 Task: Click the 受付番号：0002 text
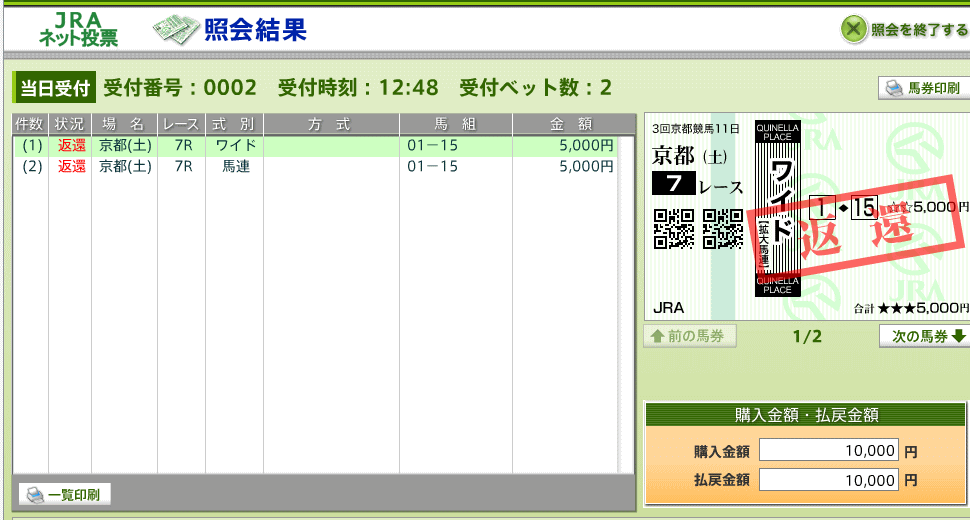coord(180,88)
